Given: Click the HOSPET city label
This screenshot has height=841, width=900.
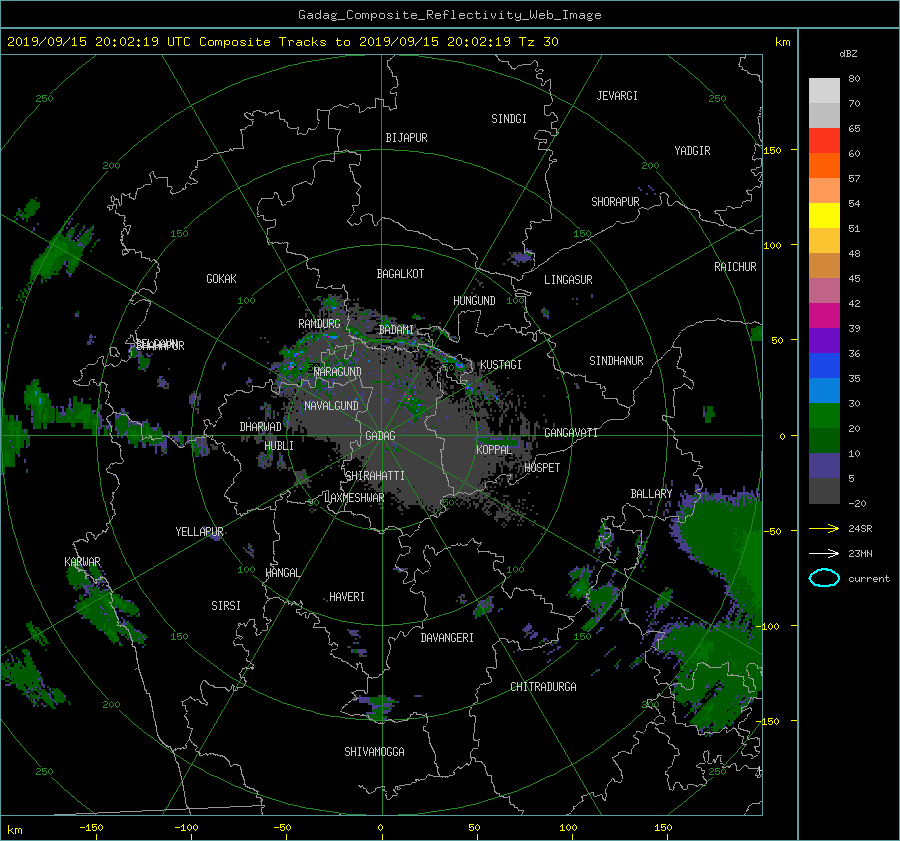Looking at the screenshot, I should [x=541, y=467].
